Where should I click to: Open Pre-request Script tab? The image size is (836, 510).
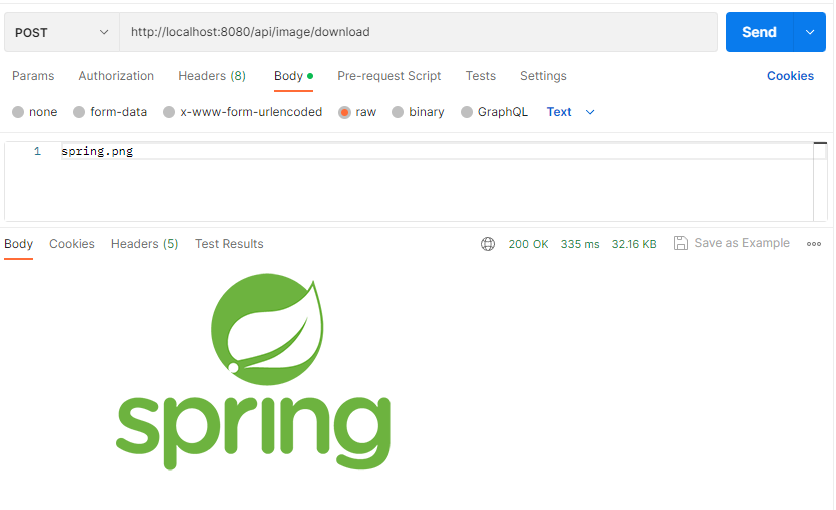(389, 76)
